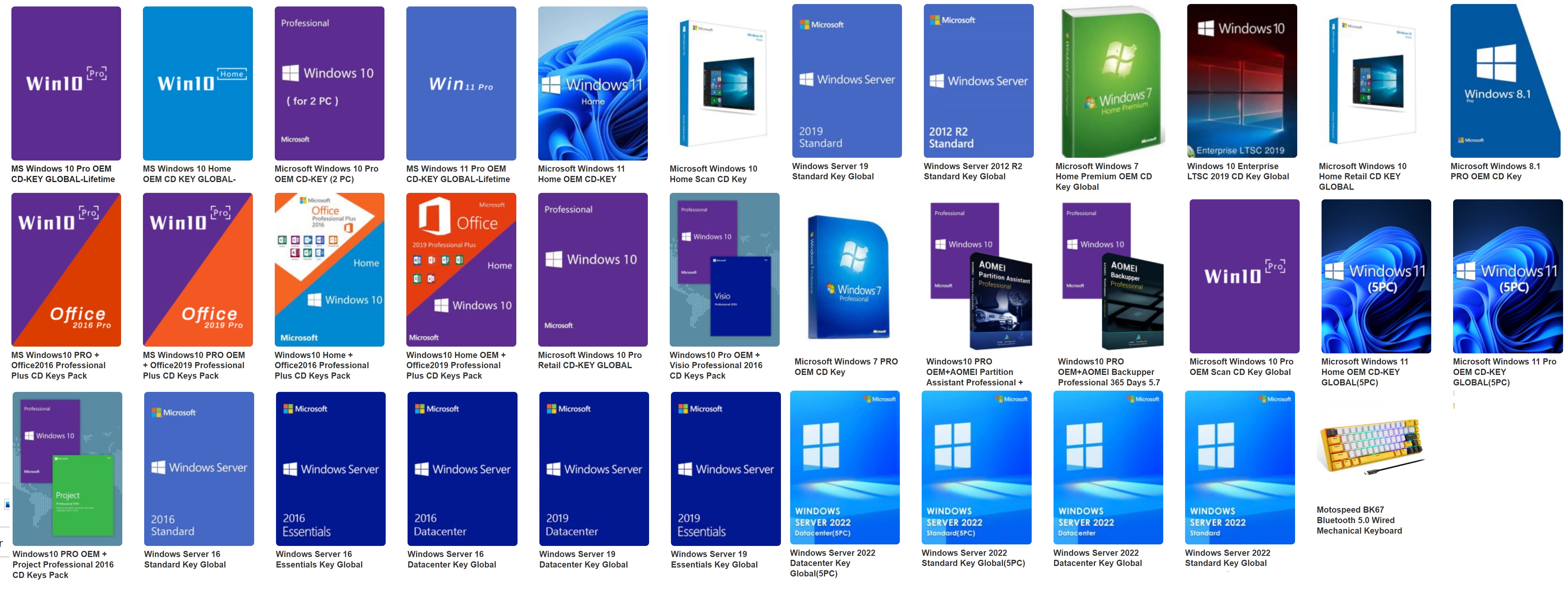Viewport: 1568px width, 594px height.
Task: Click the Motospeed BK67 Bluetooth keyboard title
Action: coord(1359,520)
